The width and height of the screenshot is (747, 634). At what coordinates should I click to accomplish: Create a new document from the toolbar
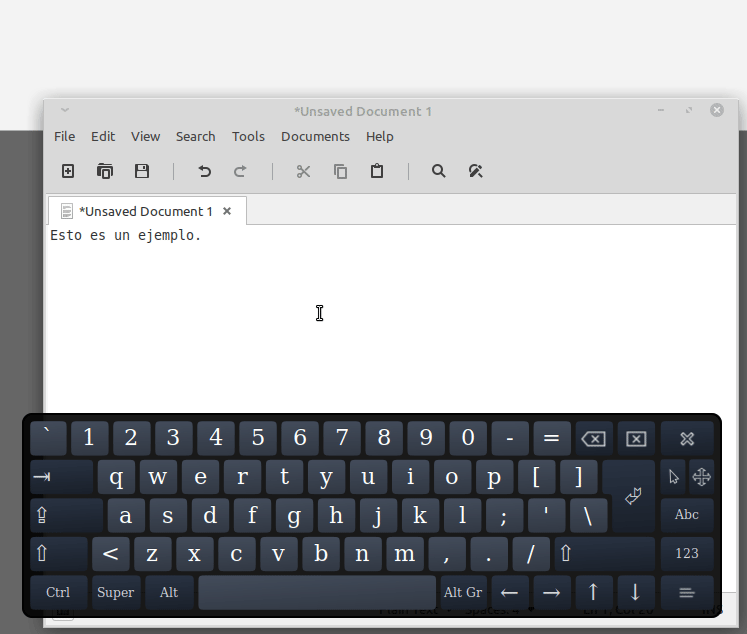pyautogui.click(x=68, y=171)
